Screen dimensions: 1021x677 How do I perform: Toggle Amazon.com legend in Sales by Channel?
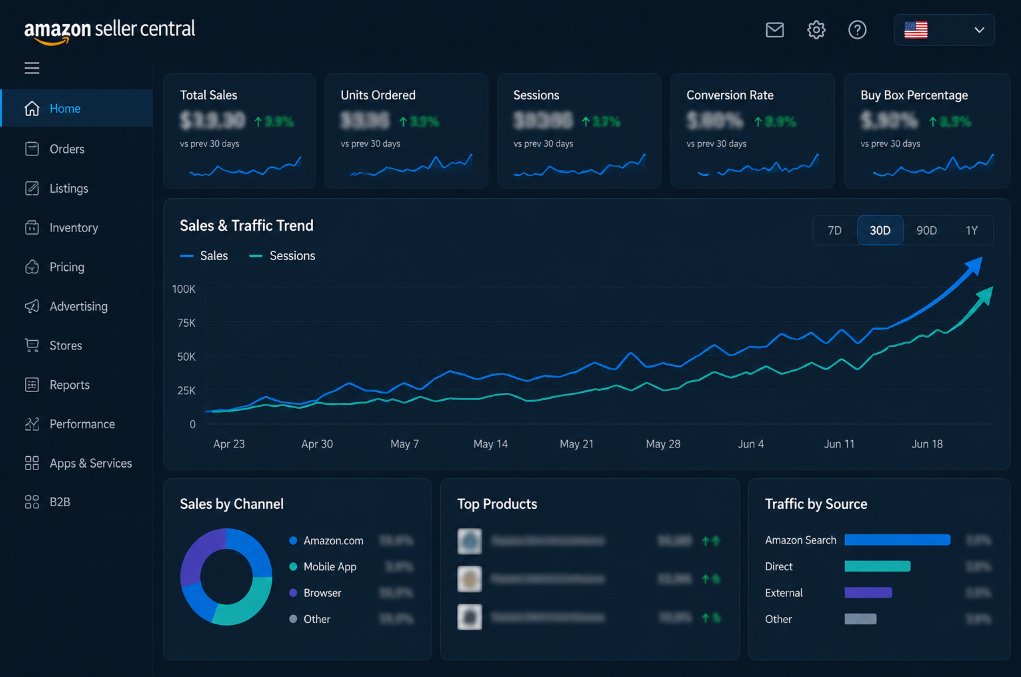(x=326, y=540)
